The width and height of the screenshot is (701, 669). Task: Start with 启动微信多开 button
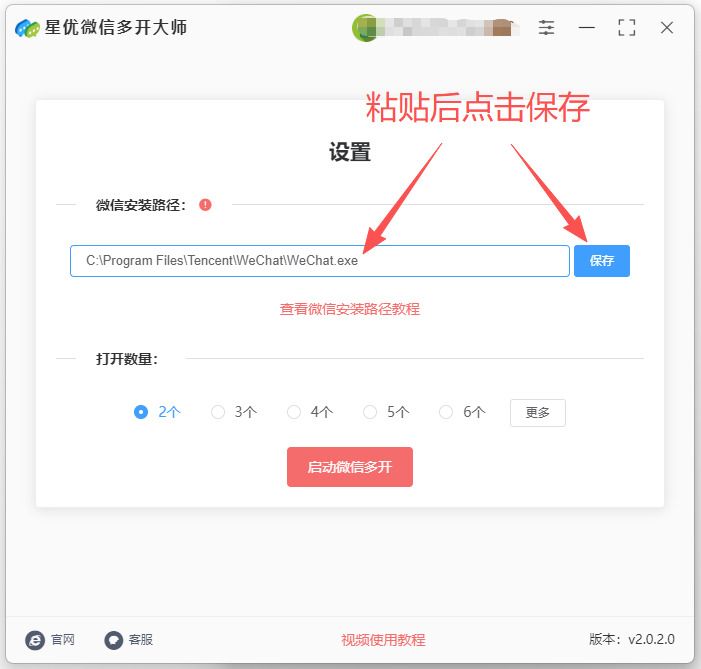[x=350, y=467]
